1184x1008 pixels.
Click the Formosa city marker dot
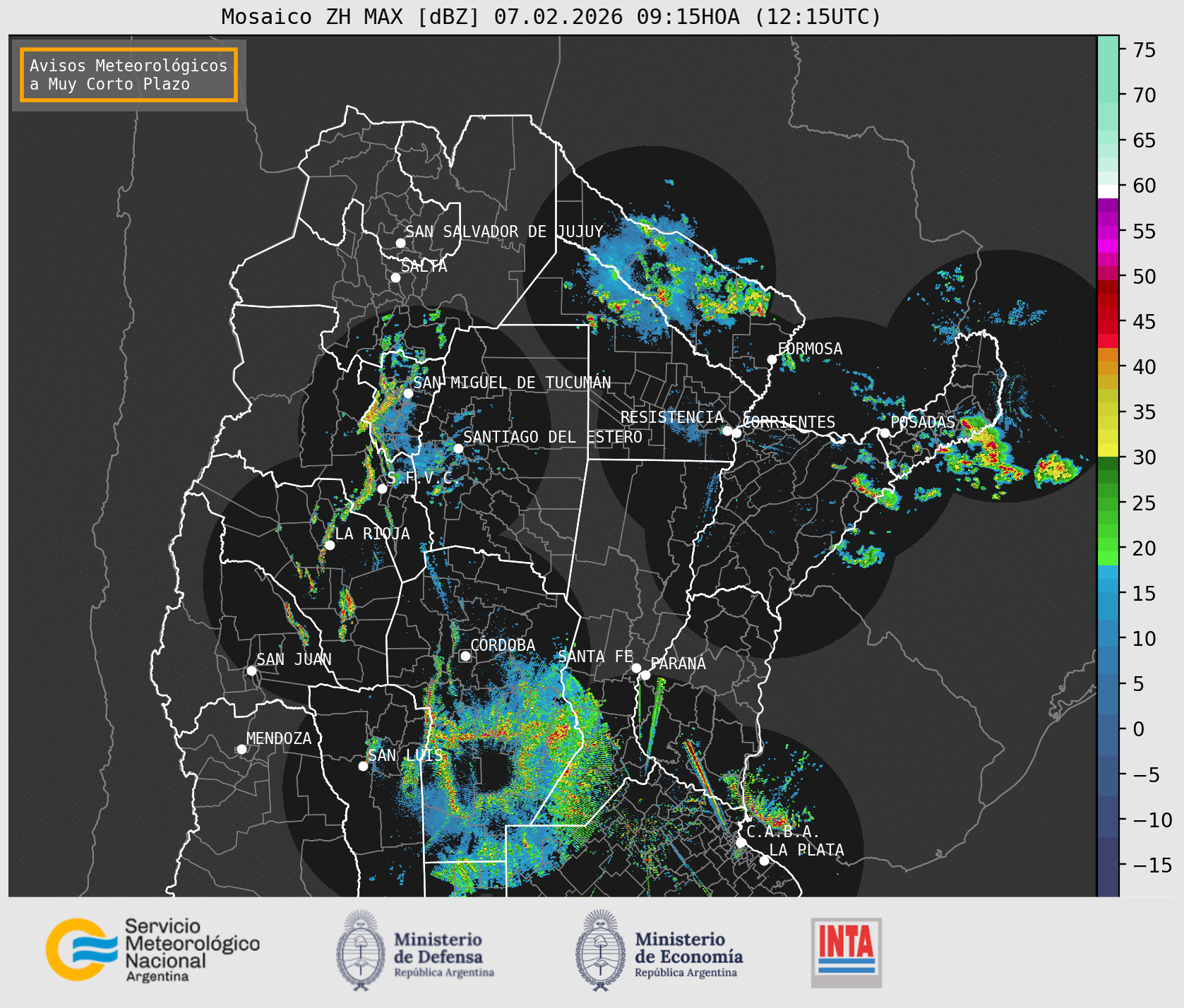(x=772, y=359)
